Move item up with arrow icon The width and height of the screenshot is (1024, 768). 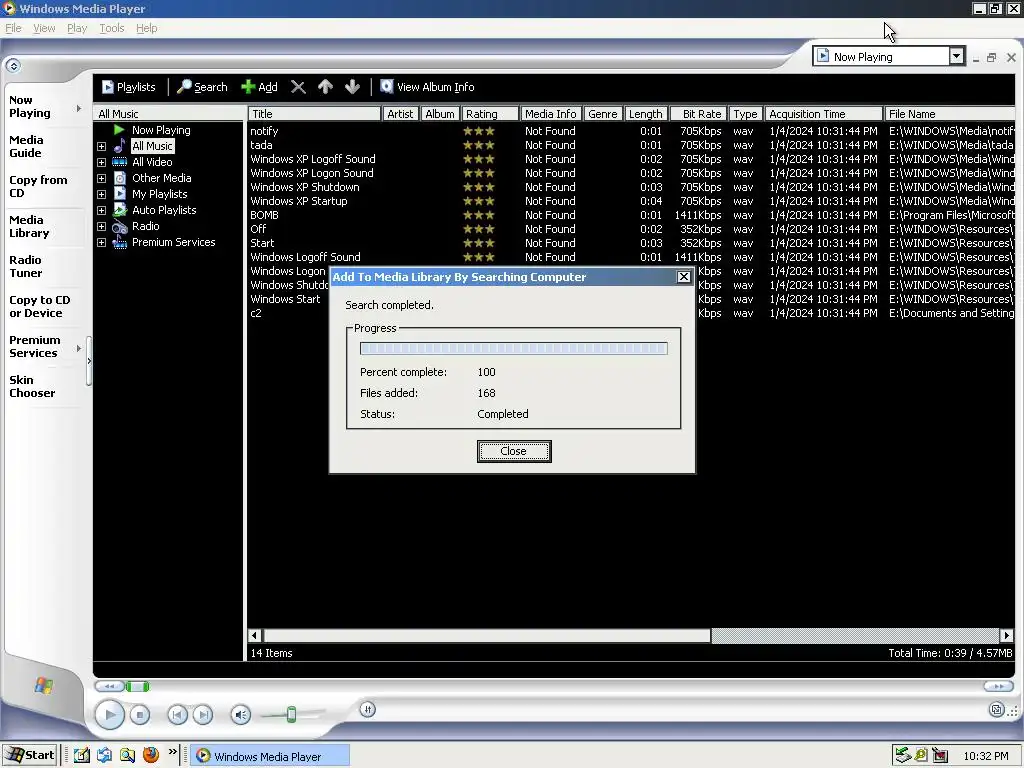point(325,87)
